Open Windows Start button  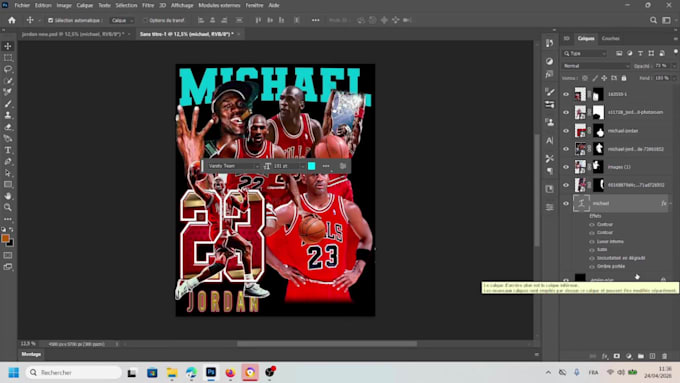13,373
